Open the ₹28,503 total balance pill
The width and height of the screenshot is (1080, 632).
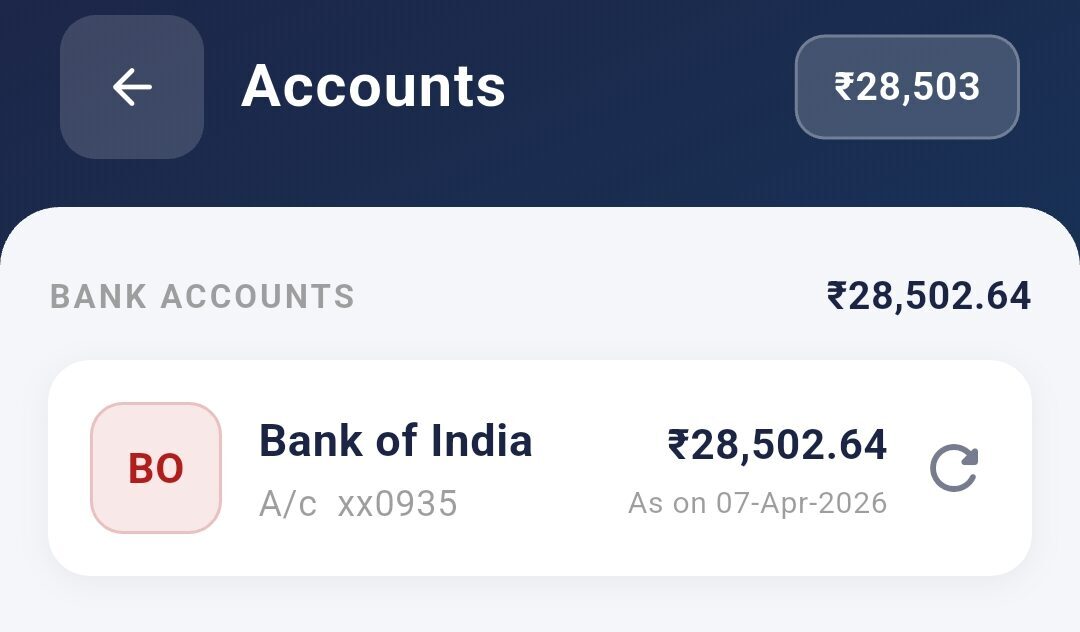pyautogui.click(x=907, y=87)
